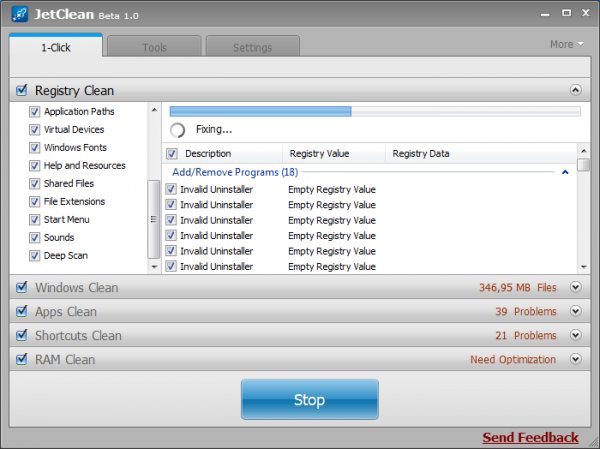600x449 pixels.
Task: Uncheck File Extensions option
Action: coord(34,202)
